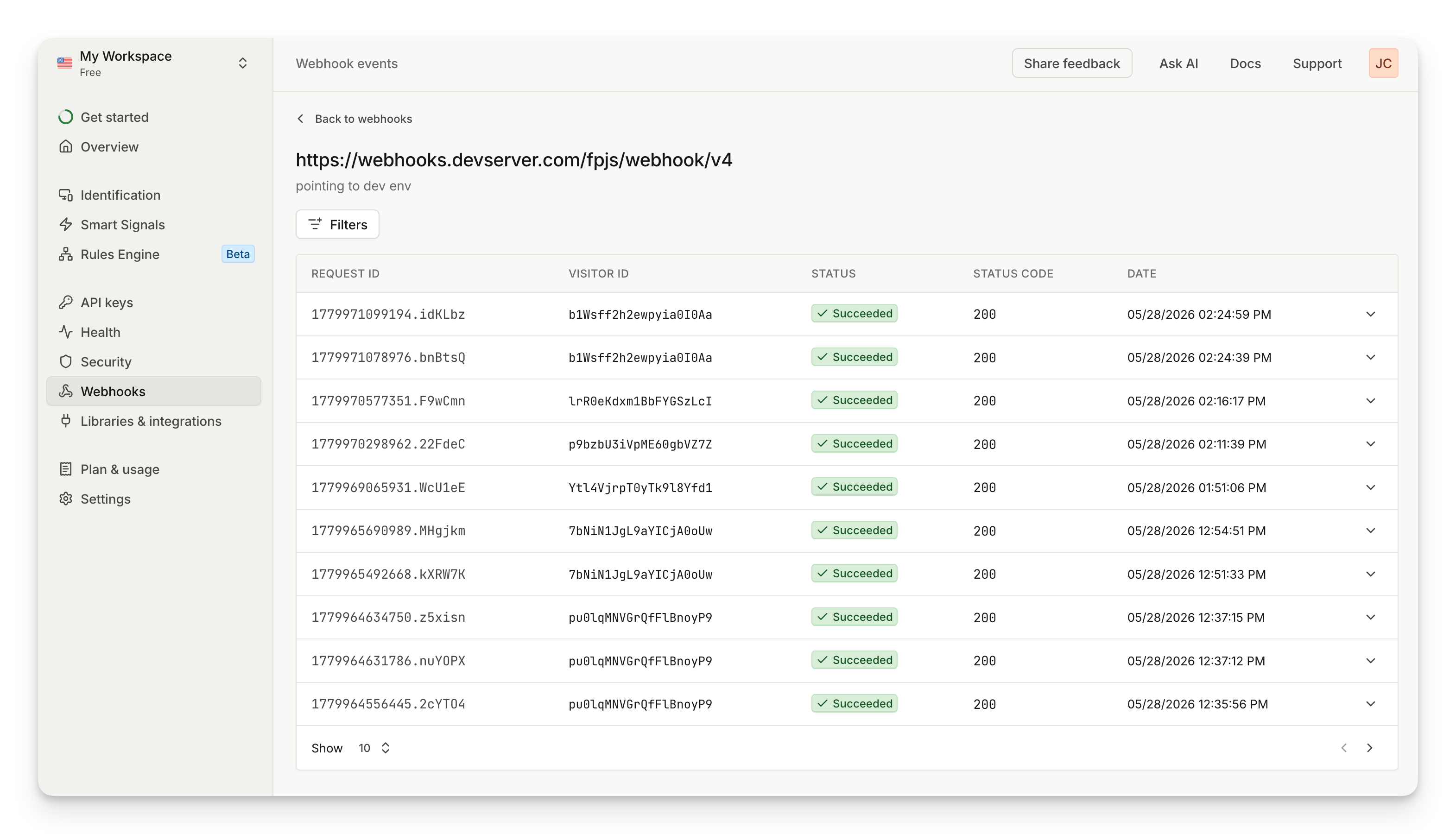This screenshot has height=834, width=1456.
Task: Click the Settings gear icon
Action: [66, 499]
